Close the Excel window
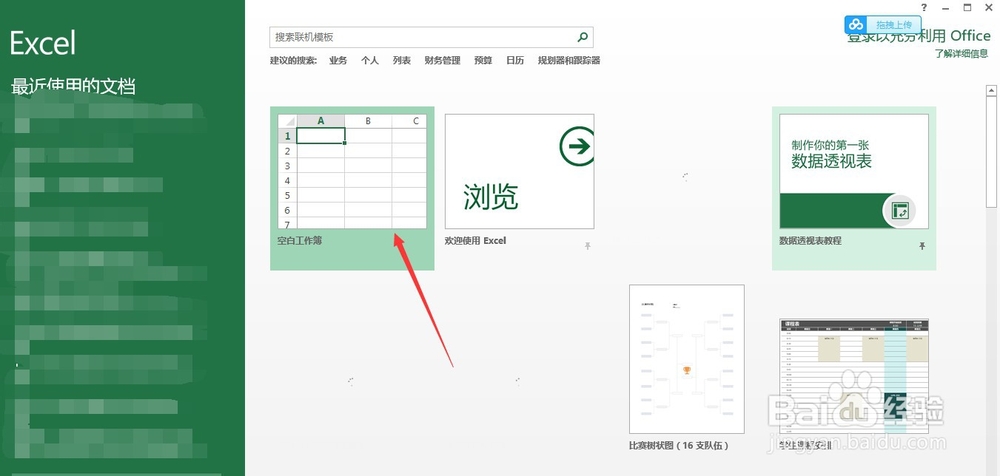The width and height of the screenshot is (1000, 476). [x=990, y=8]
